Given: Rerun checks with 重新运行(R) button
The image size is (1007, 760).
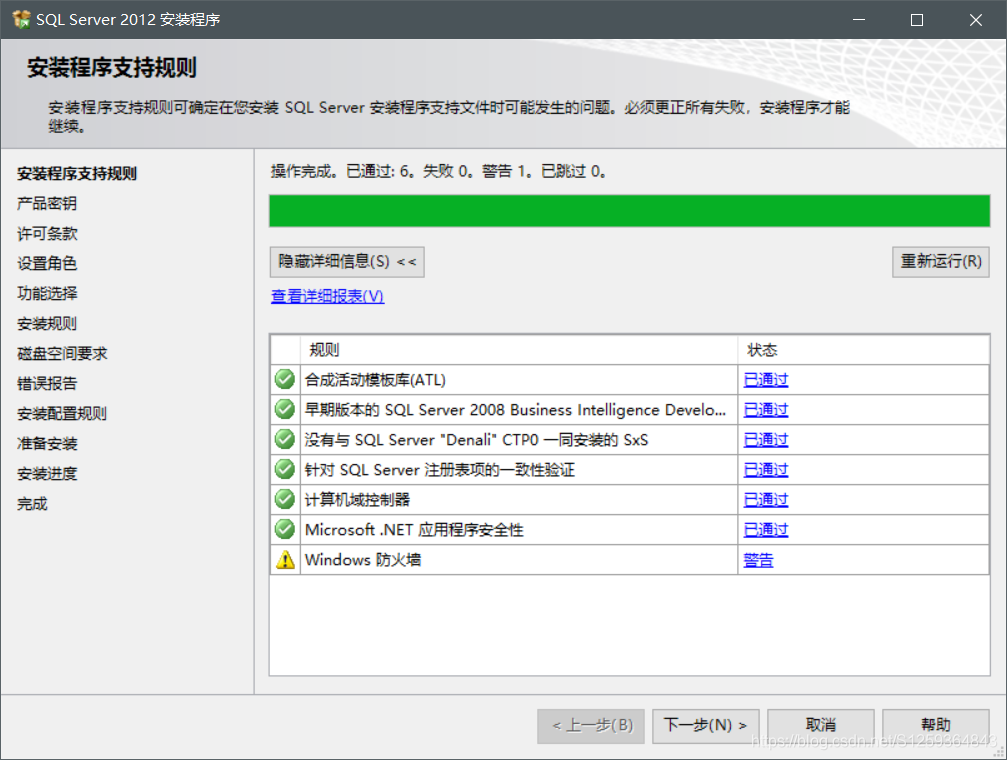Looking at the screenshot, I should tap(940, 261).
